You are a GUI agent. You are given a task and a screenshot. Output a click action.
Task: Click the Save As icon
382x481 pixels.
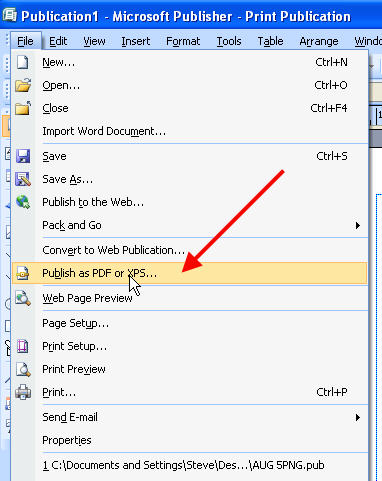[23, 179]
